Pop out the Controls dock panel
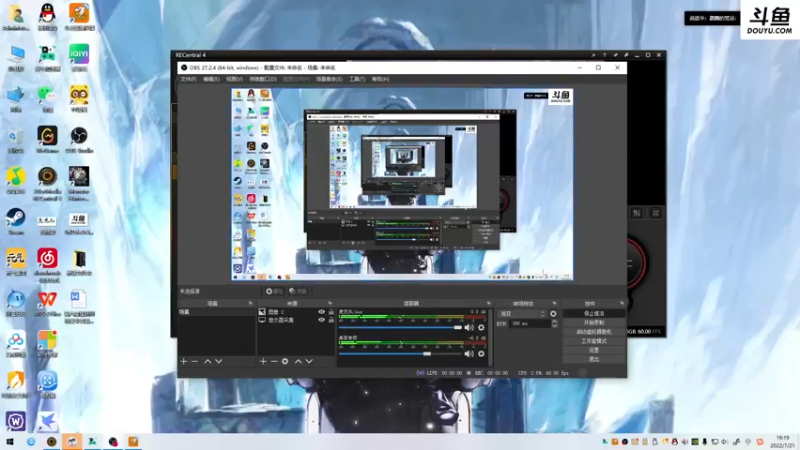The image size is (800, 450). pos(621,304)
